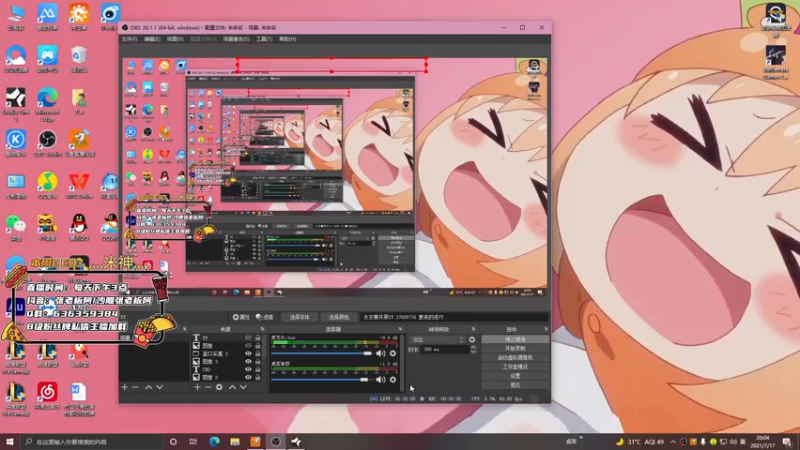Lock the TT text source
The height and width of the screenshot is (450, 800).
(258, 338)
